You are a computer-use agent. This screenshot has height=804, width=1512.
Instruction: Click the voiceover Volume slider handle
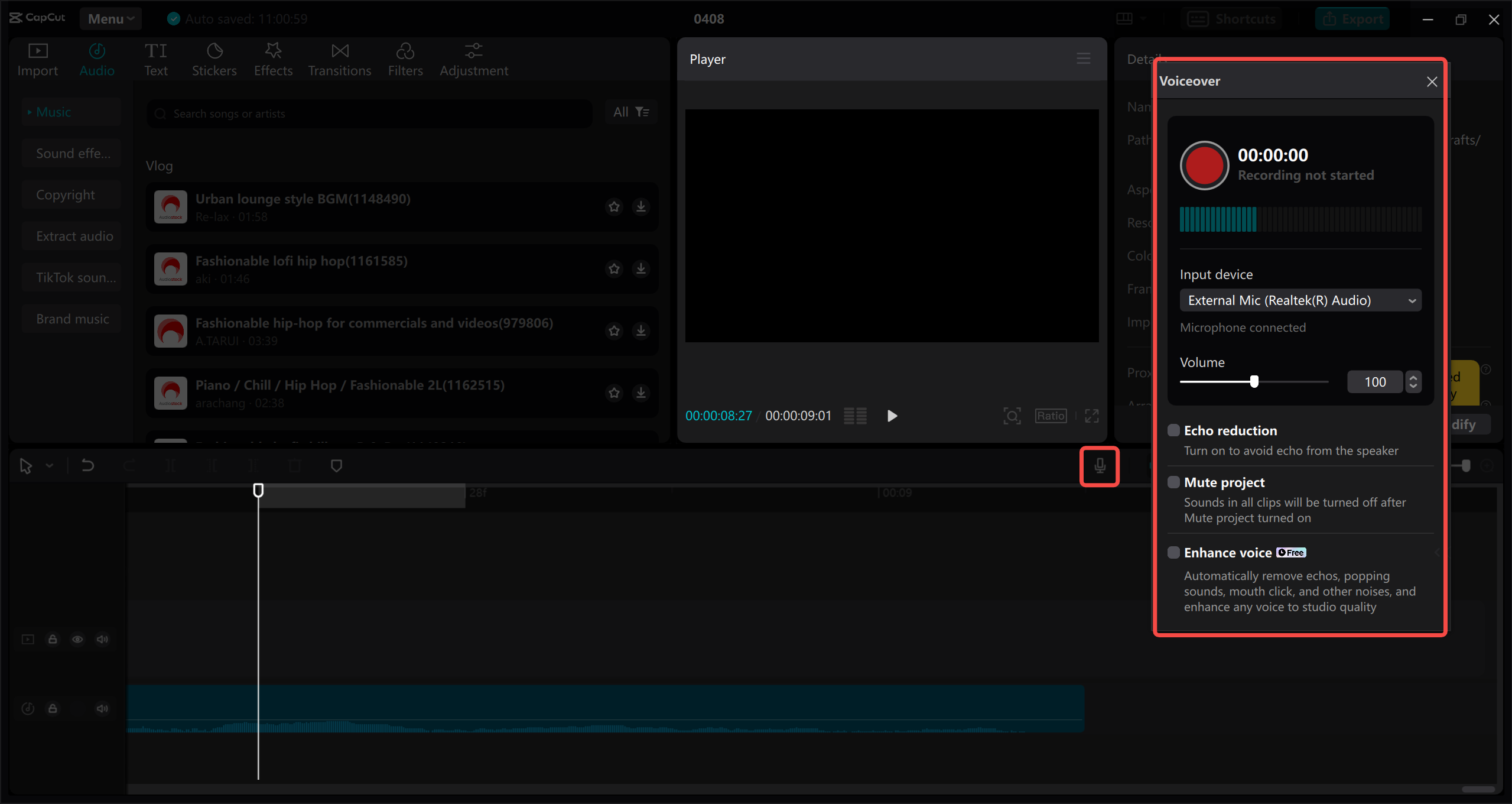click(x=1254, y=382)
